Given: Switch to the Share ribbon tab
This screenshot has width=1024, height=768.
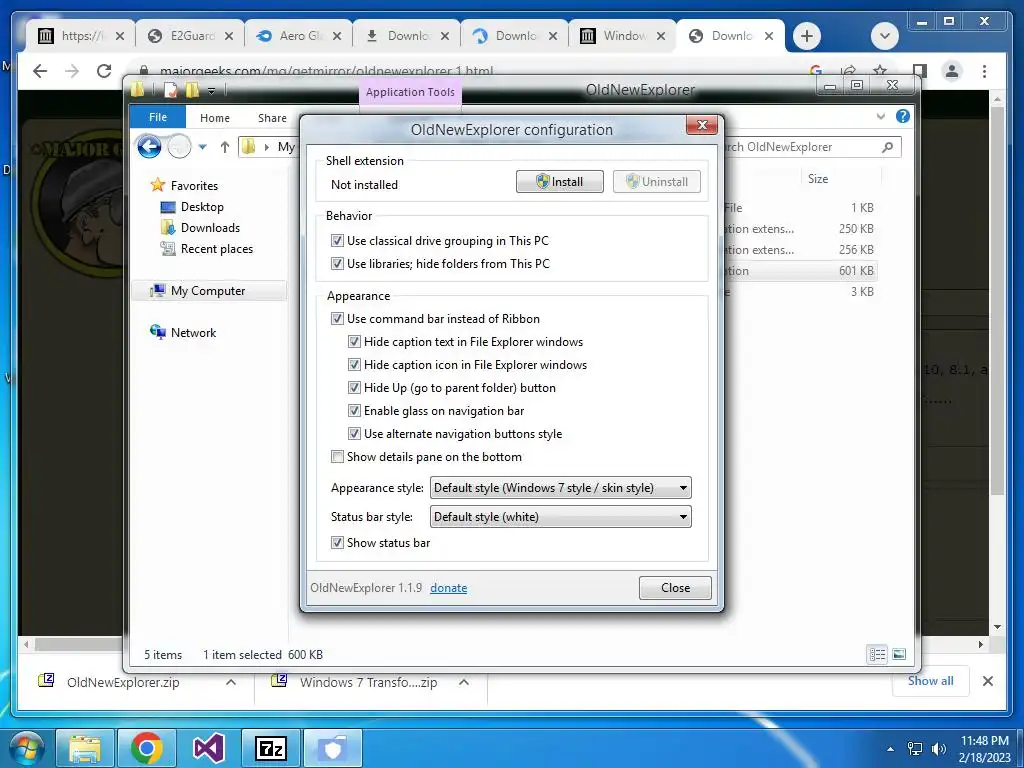Looking at the screenshot, I should 272,118.
